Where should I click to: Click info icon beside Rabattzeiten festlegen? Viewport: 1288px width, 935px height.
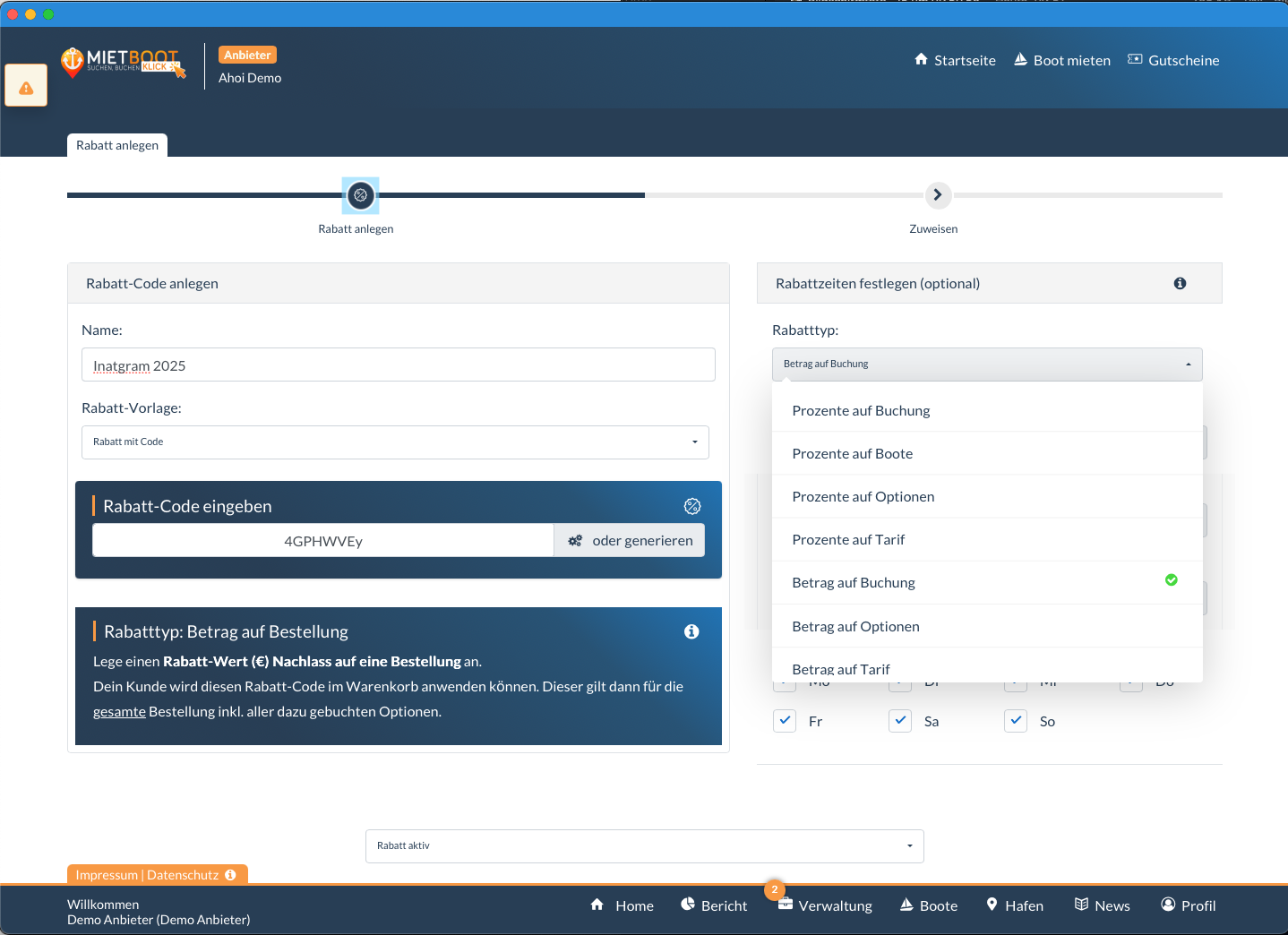tap(1180, 284)
